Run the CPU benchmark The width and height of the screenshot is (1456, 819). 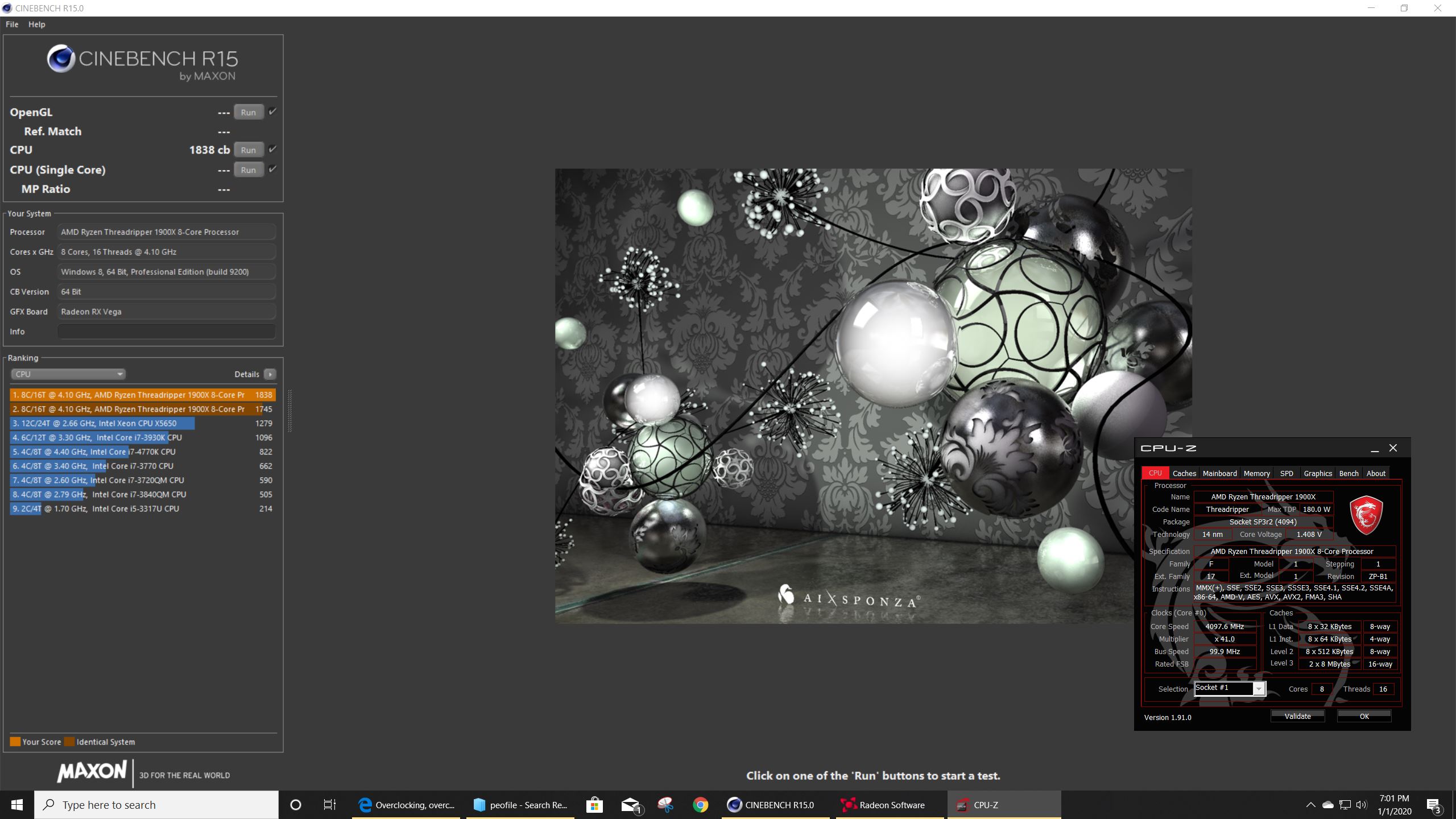click(249, 150)
